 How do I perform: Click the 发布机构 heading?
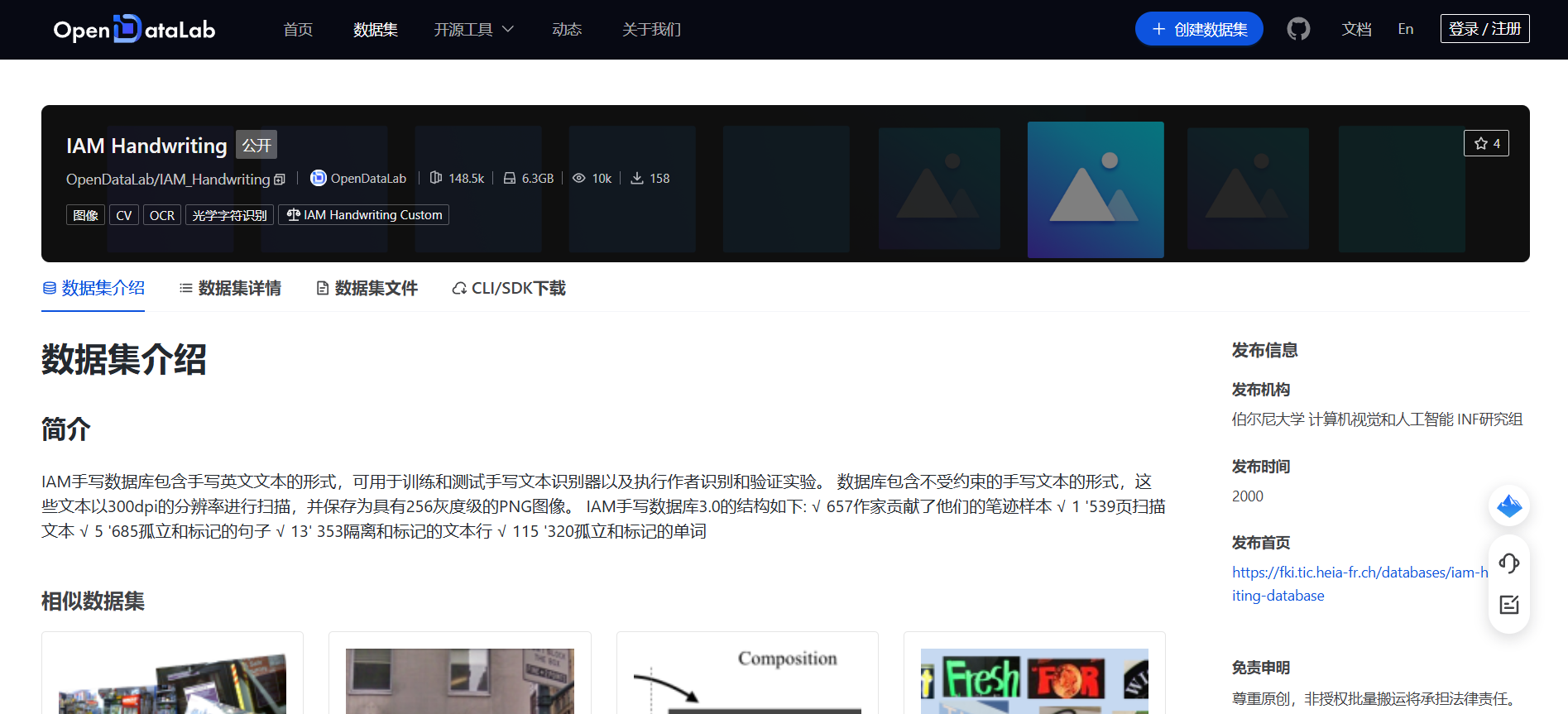[x=1260, y=390]
